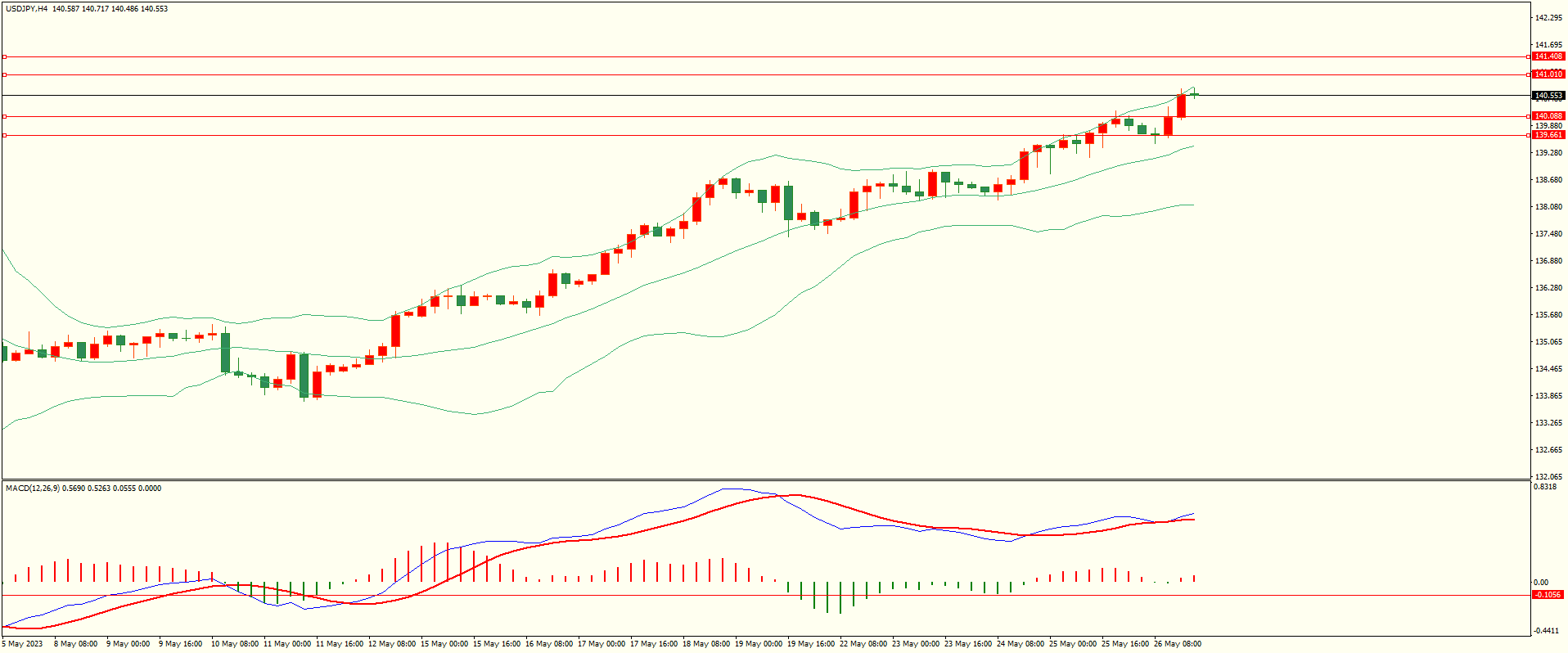The height and width of the screenshot is (653, 1568).
Task: Select the 141.010 red price label
Action: click(x=1548, y=74)
